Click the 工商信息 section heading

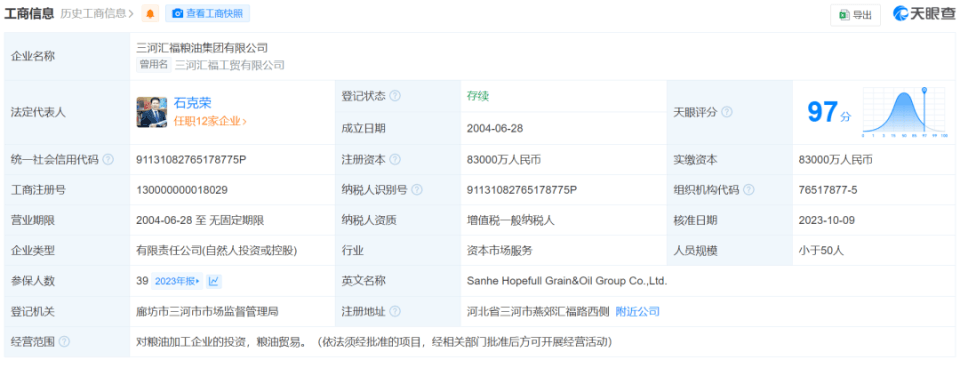click(x=29, y=13)
